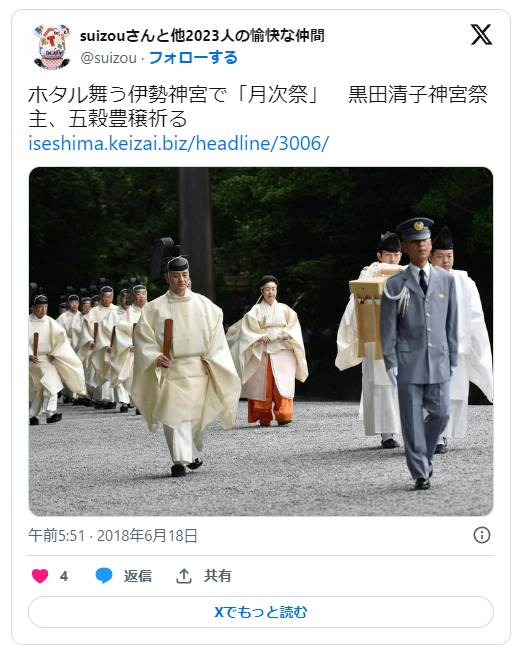
Task: Click the X logo icon
Action: [481, 35]
